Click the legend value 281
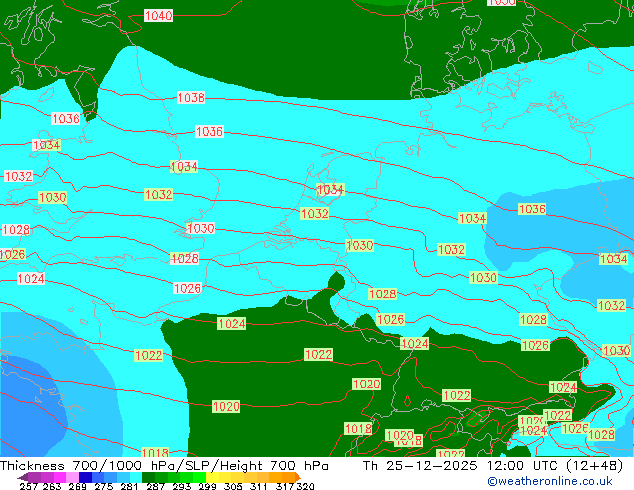The width and height of the screenshot is (634, 490). [x=129, y=486]
